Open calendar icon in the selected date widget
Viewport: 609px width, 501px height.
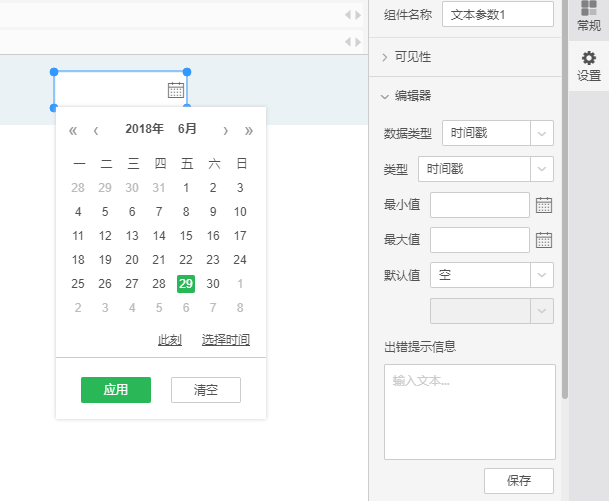(x=176, y=90)
